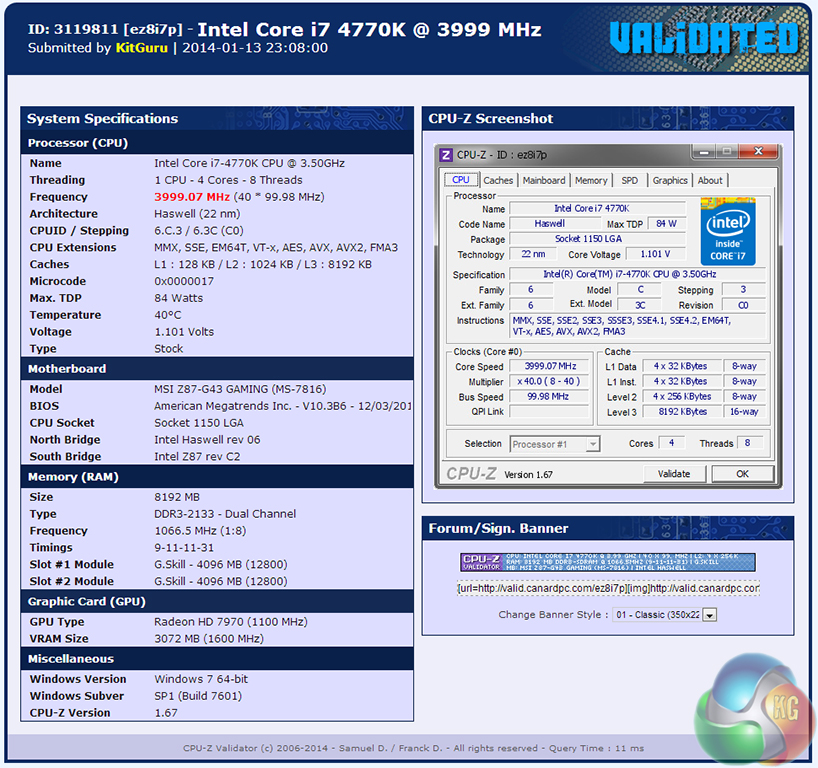Click the Windows 7 64-bit value
The width and height of the screenshot is (818, 768).
click(201, 679)
